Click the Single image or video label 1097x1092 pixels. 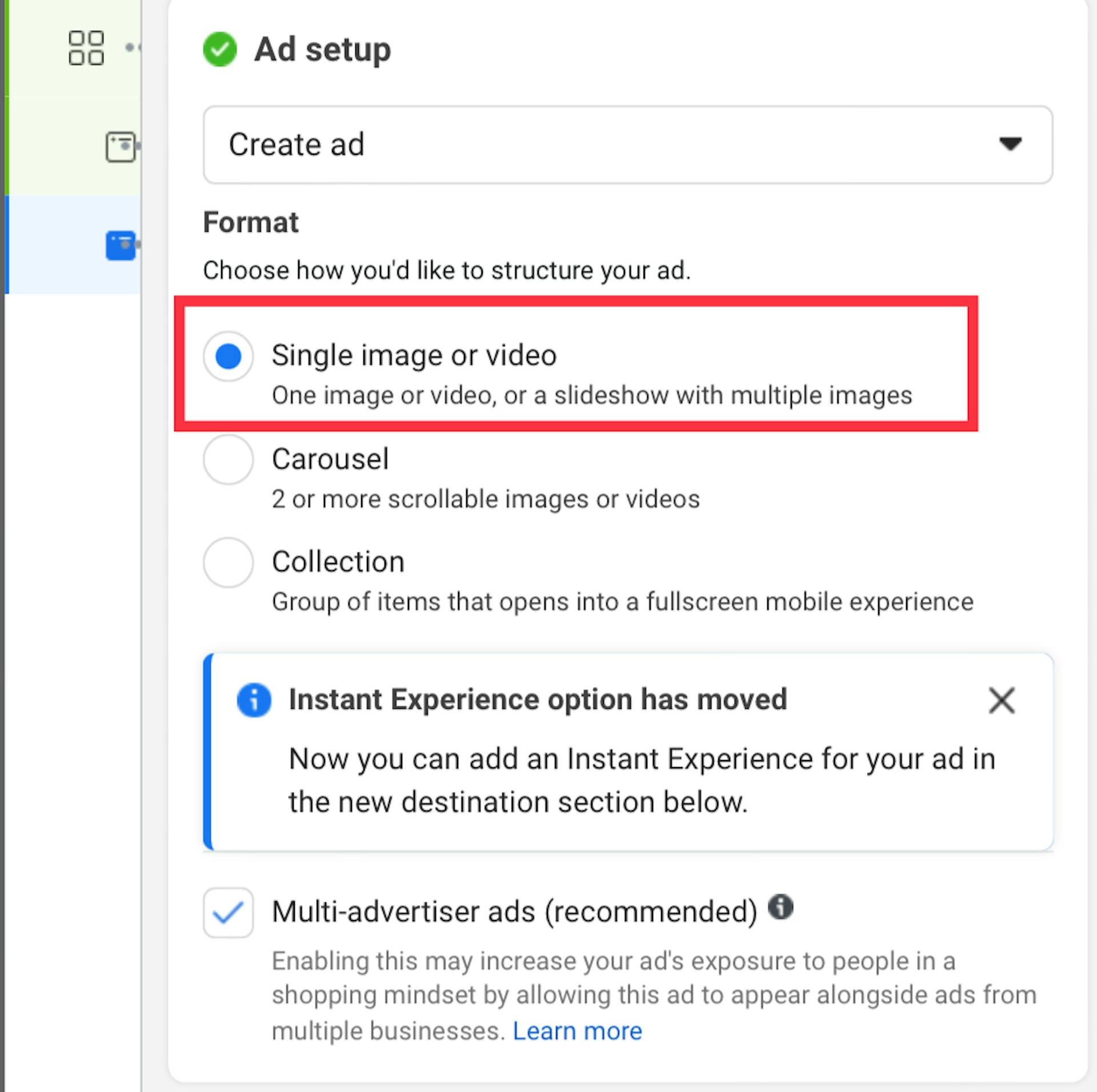tap(414, 355)
